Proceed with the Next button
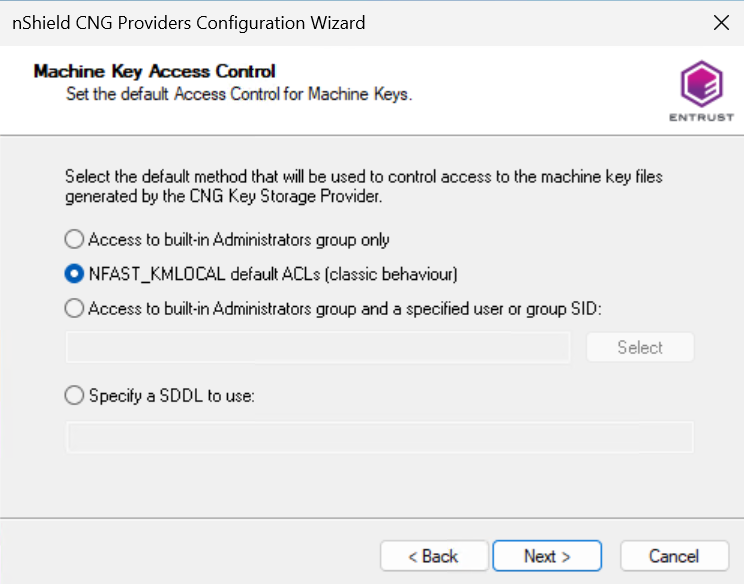The width and height of the screenshot is (744, 584). 547,556
